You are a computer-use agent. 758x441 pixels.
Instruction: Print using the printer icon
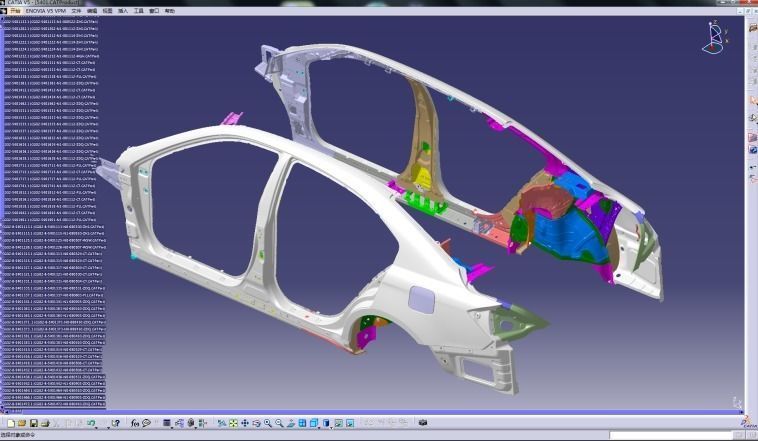coord(45,423)
